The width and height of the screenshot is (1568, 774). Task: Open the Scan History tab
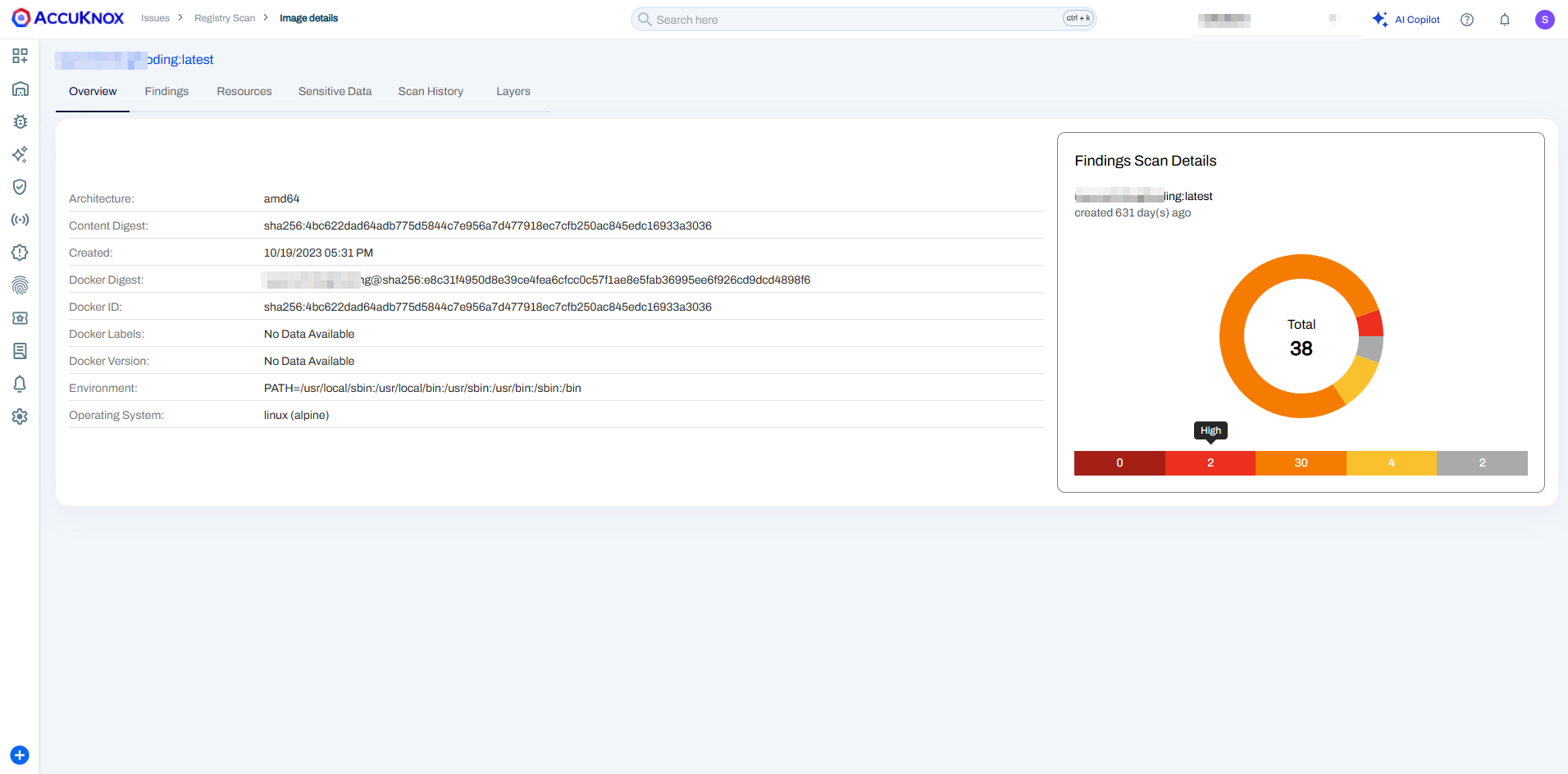pos(431,91)
